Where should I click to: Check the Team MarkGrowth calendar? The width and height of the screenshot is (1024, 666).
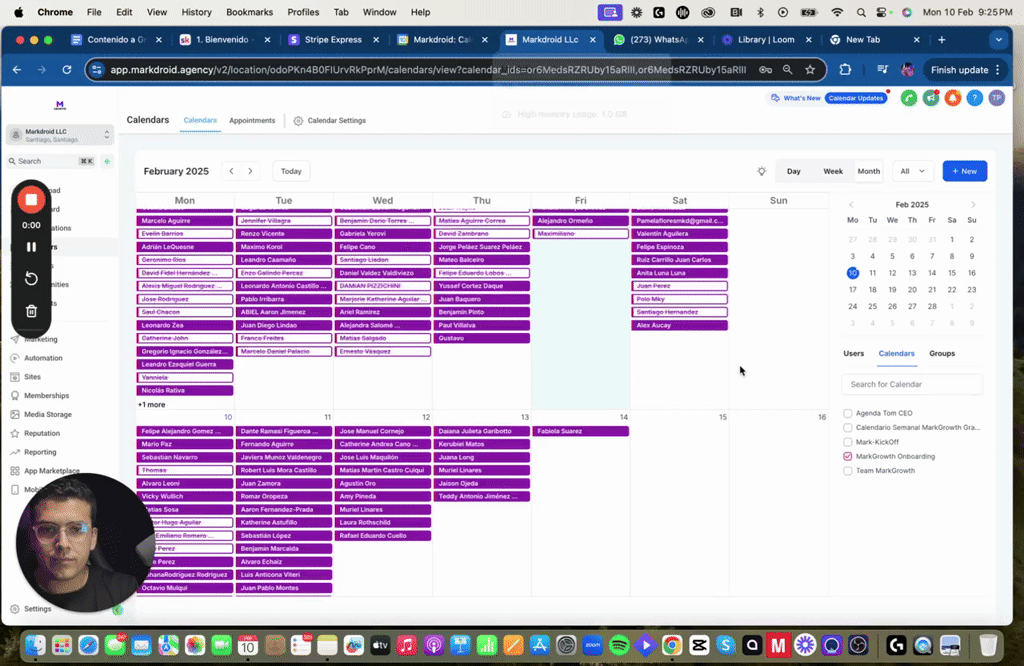pos(848,471)
